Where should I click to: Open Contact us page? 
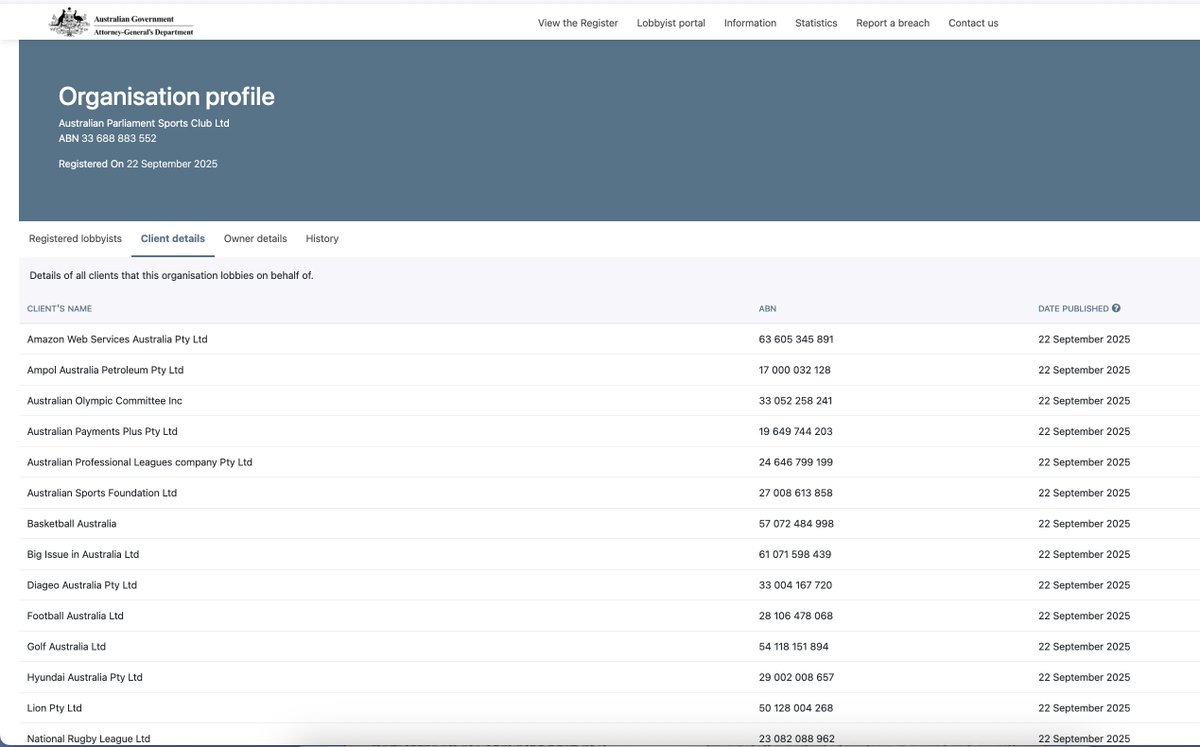[973, 23]
